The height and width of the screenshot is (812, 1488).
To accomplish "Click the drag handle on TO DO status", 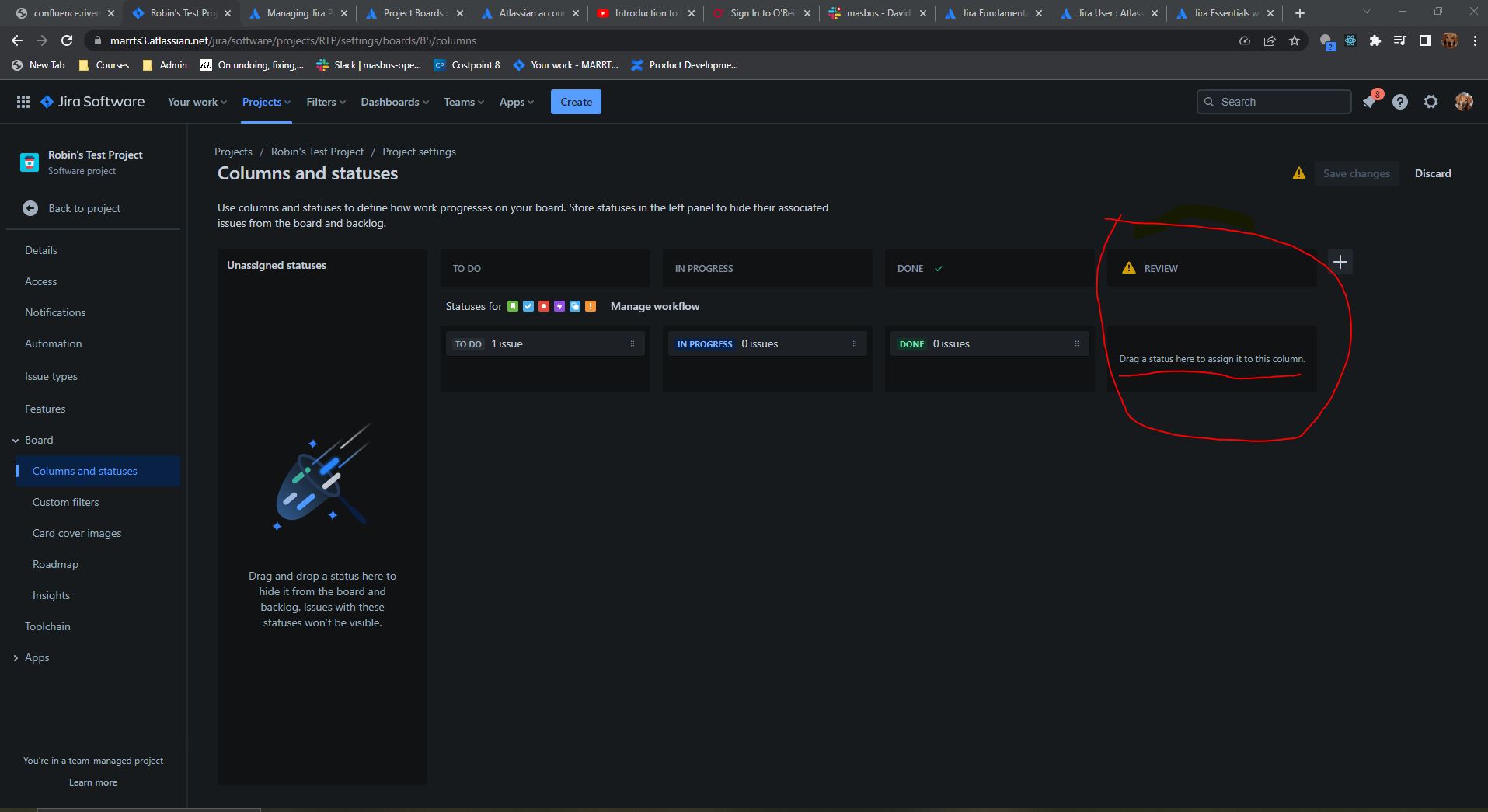I will tap(632, 343).
